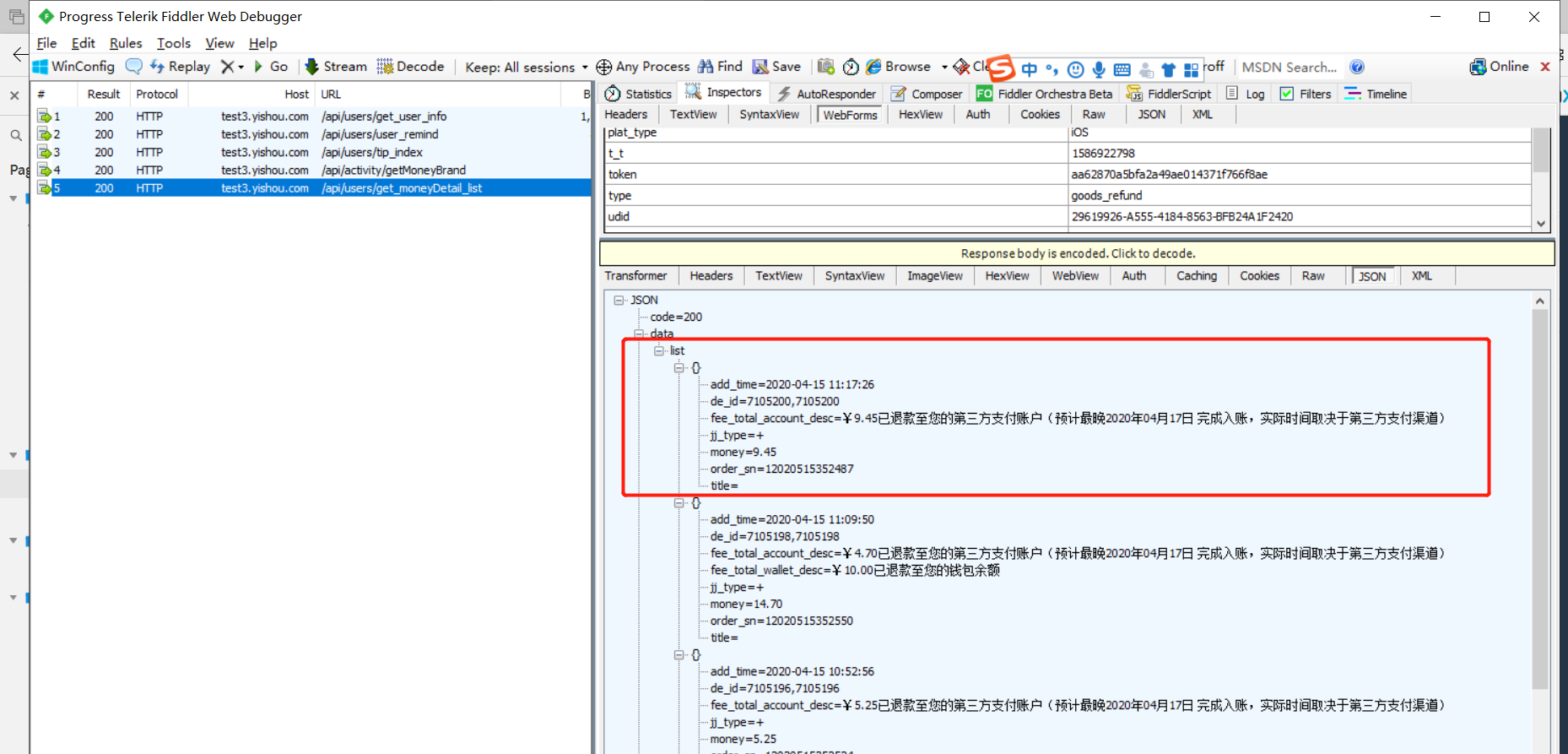This screenshot has width=1568, height=754.
Task: Click the Sogou toolbox grid icon
Action: (x=1191, y=69)
